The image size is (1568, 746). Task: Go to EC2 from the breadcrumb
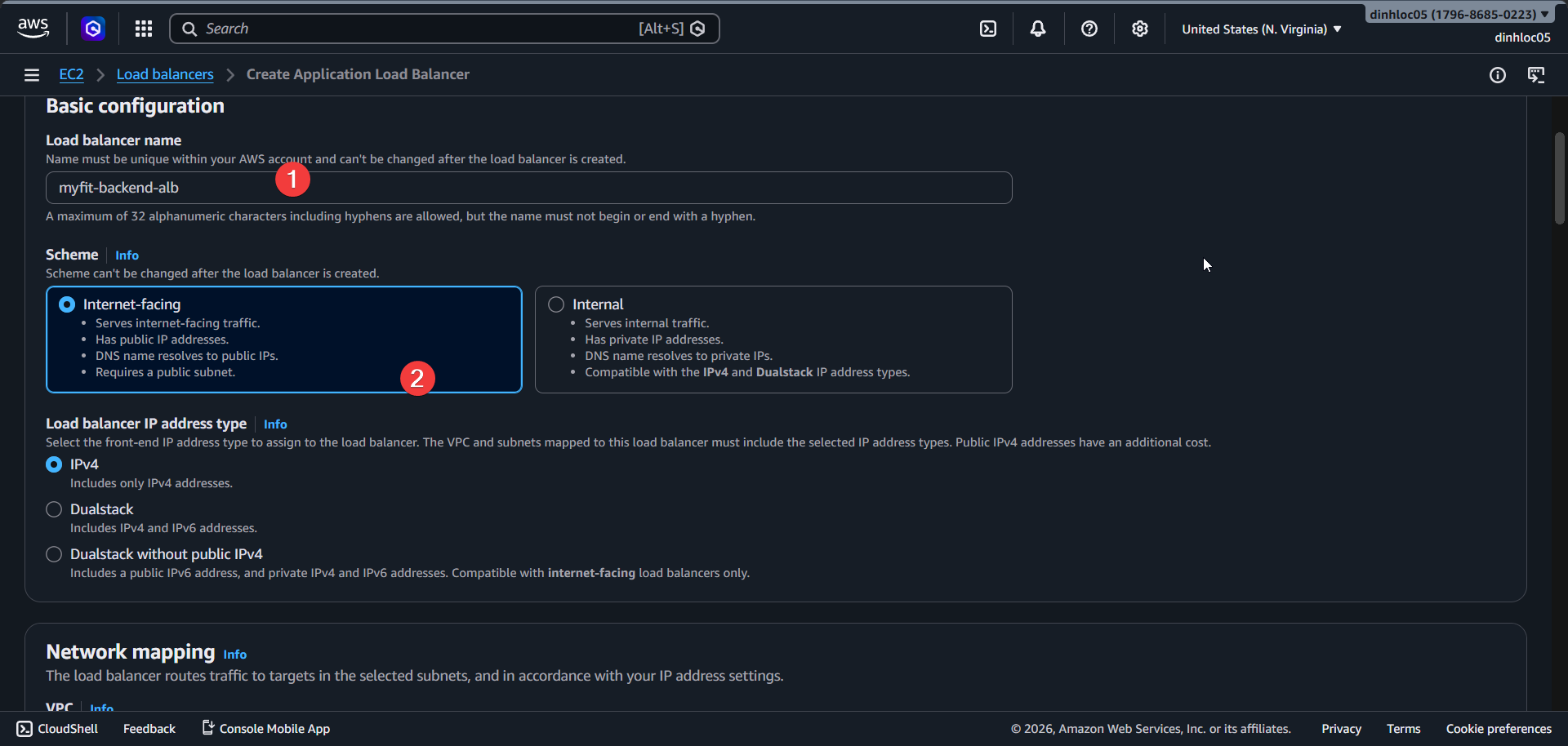point(71,73)
